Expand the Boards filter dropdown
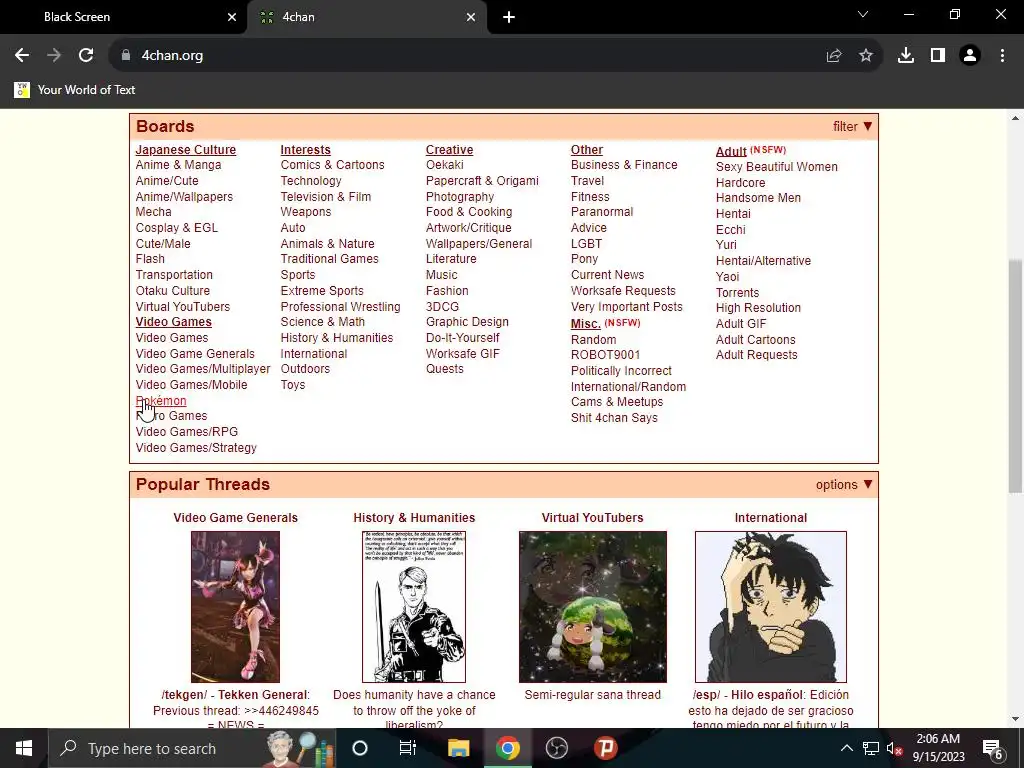 [x=852, y=127]
